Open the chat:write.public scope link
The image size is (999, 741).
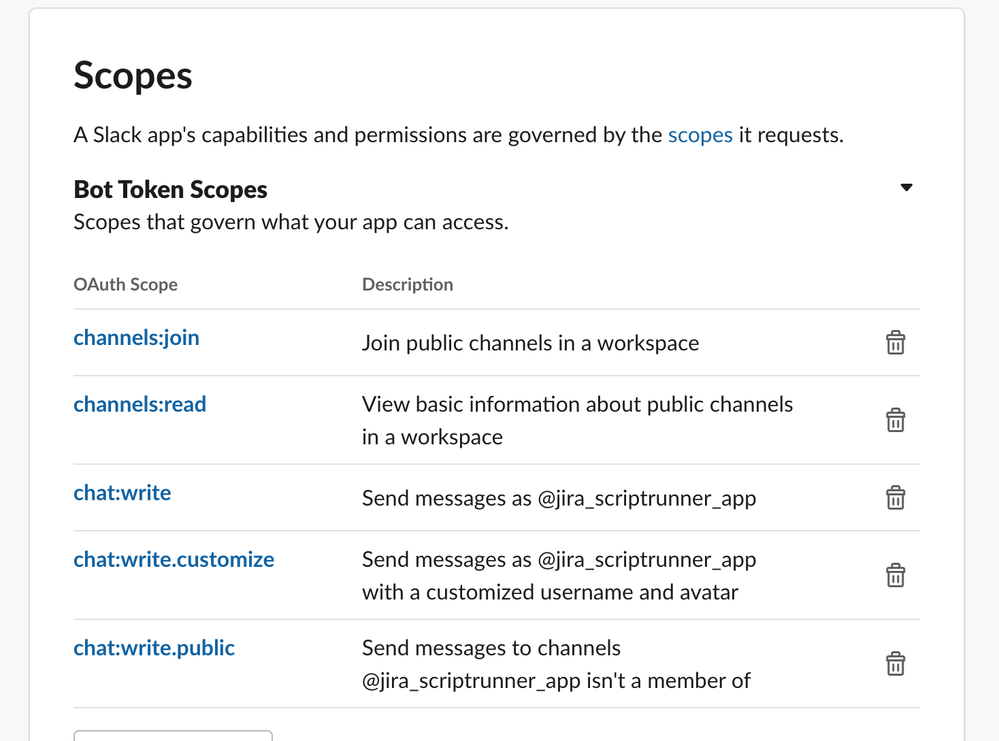154,648
